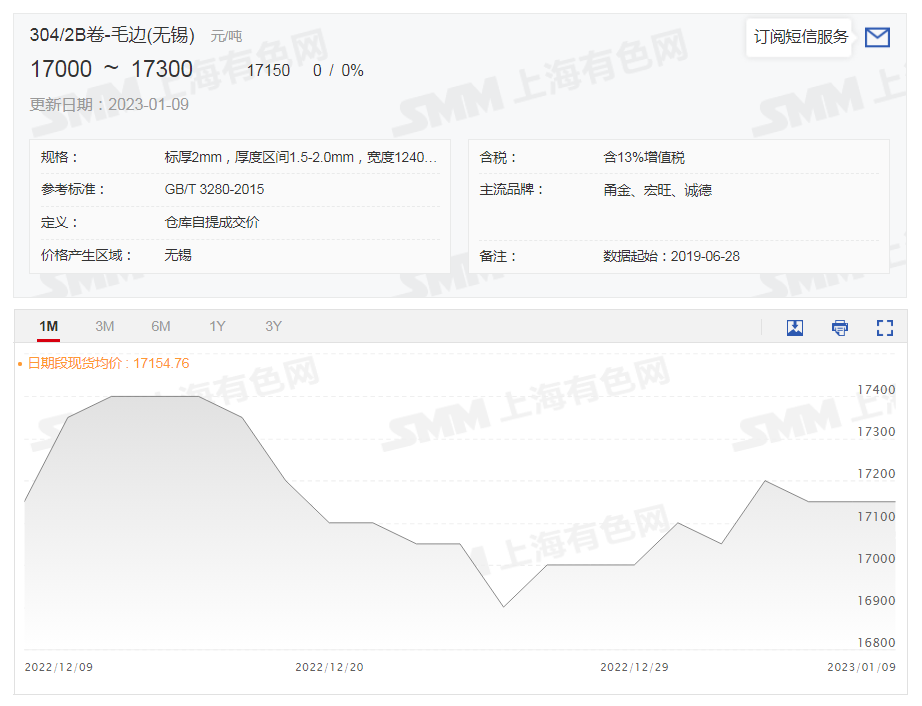Expand the chart to fullscreen
Image resolution: width=922 pixels, height=706 pixels.
tap(883, 327)
